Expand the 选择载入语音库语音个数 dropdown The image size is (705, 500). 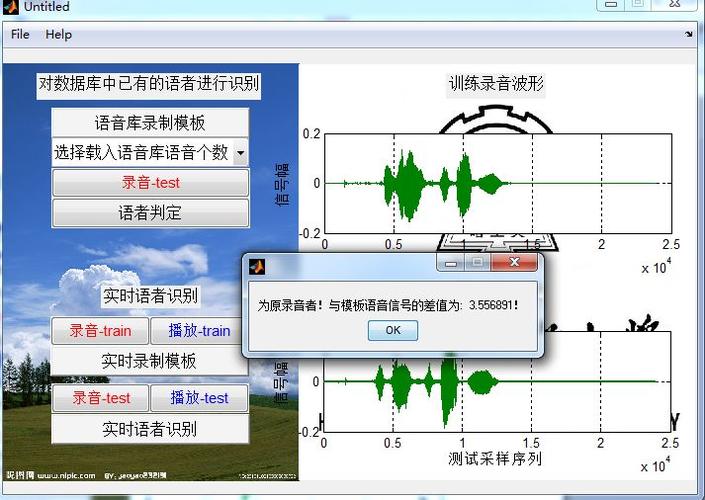[241, 153]
